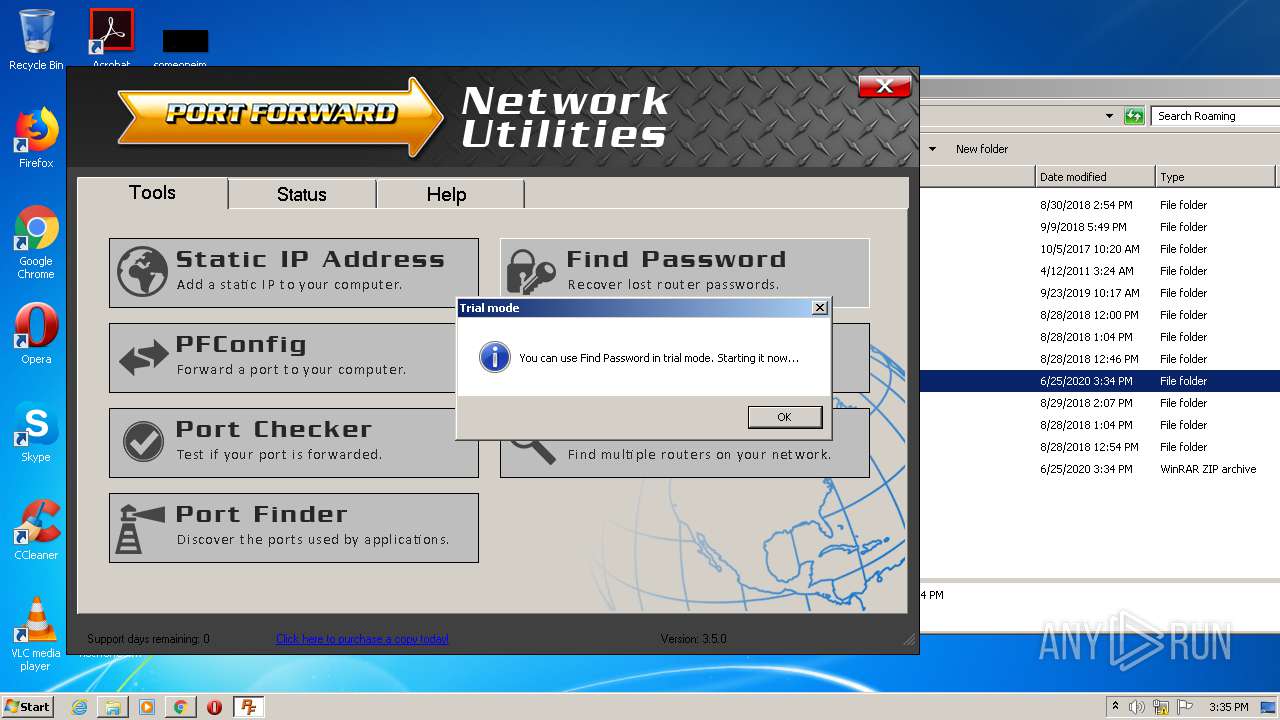The width and height of the screenshot is (1280, 720).
Task: Click the Action Center flag tray icon
Action: coord(1185,707)
